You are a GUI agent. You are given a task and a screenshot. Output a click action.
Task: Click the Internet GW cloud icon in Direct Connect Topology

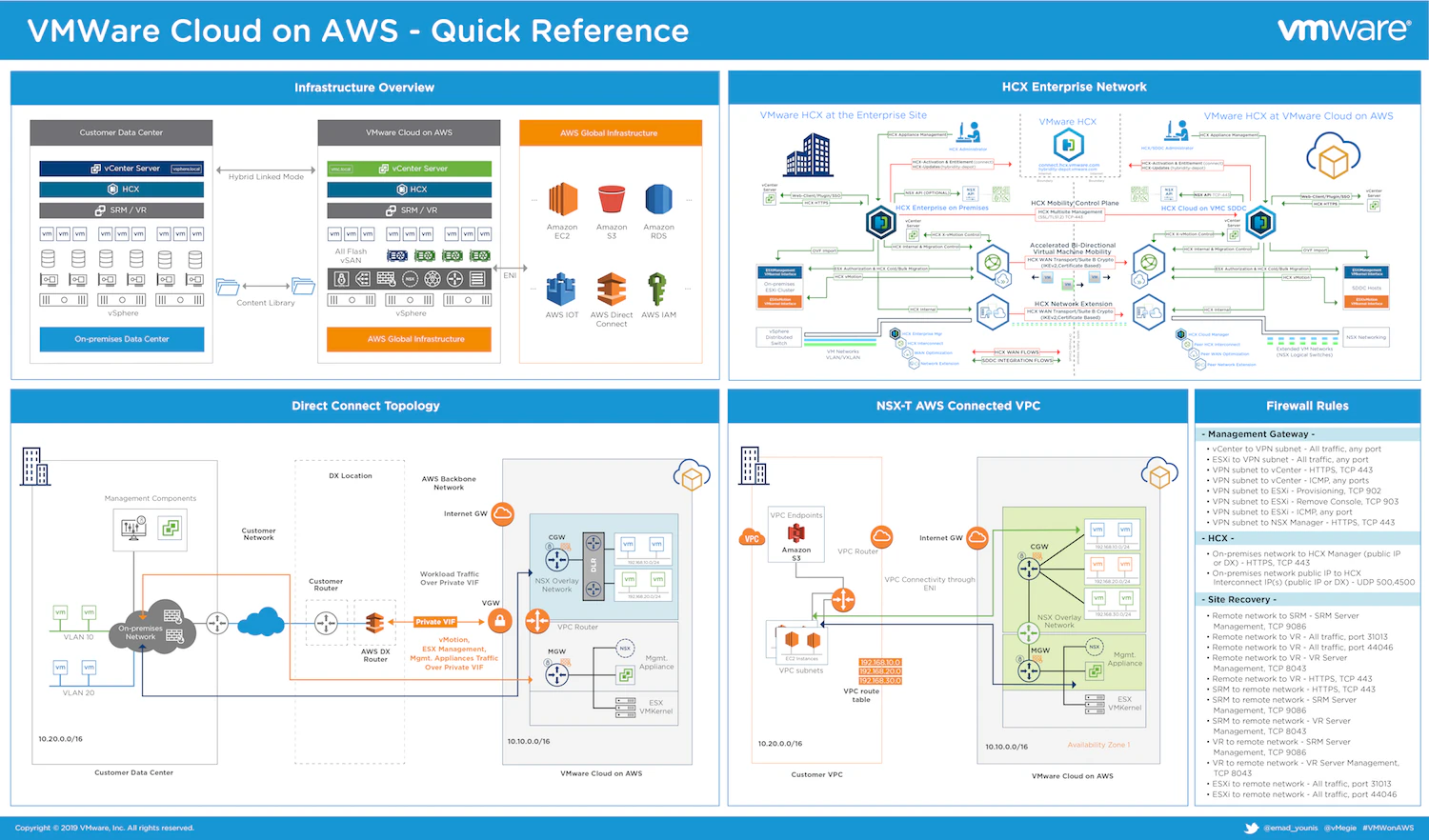click(x=502, y=513)
